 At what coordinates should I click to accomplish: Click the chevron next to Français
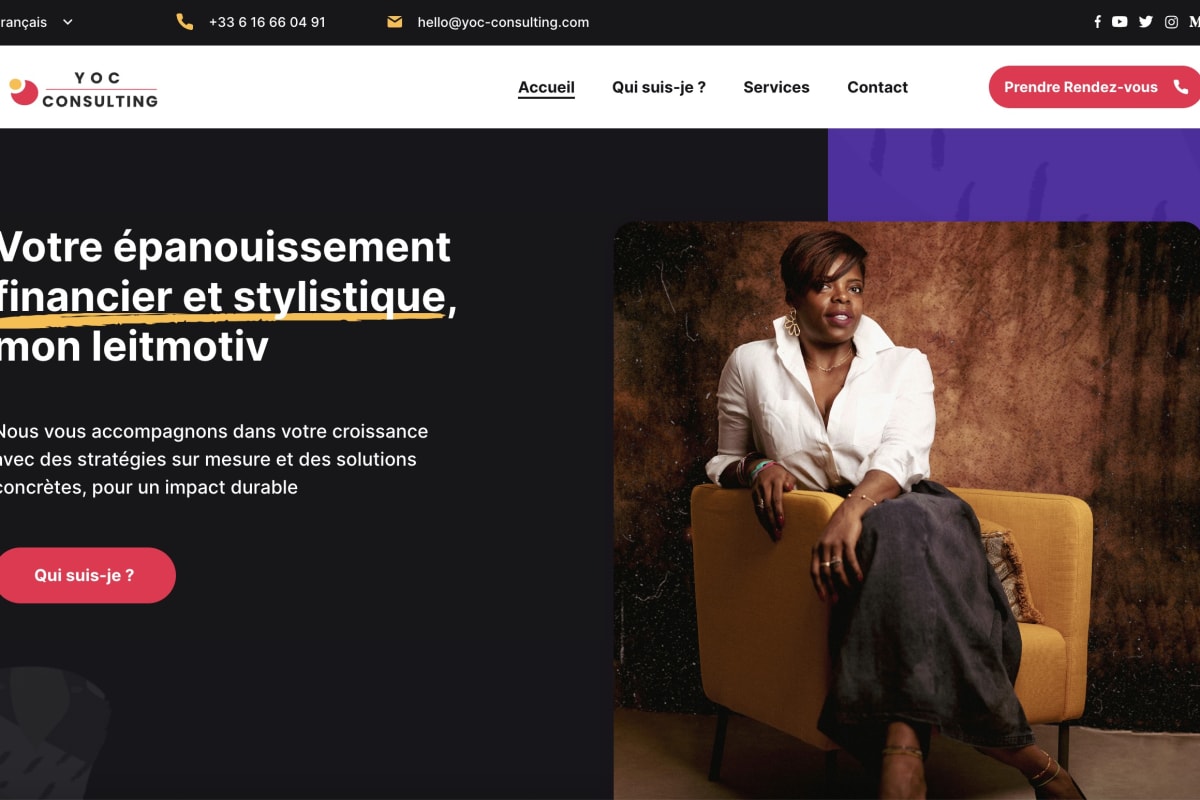point(67,22)
